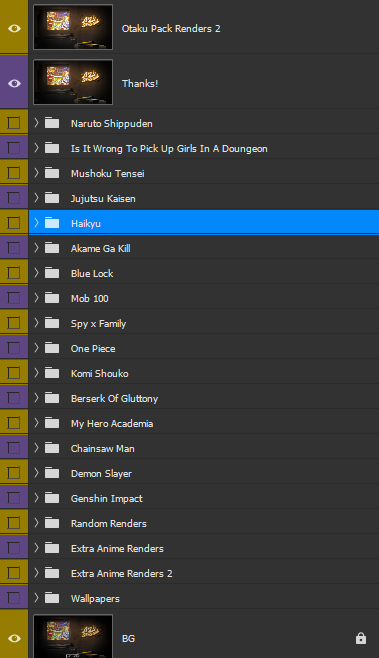
Task: Select the Komi Shouko group name
Action: click(x=99, y=373)
